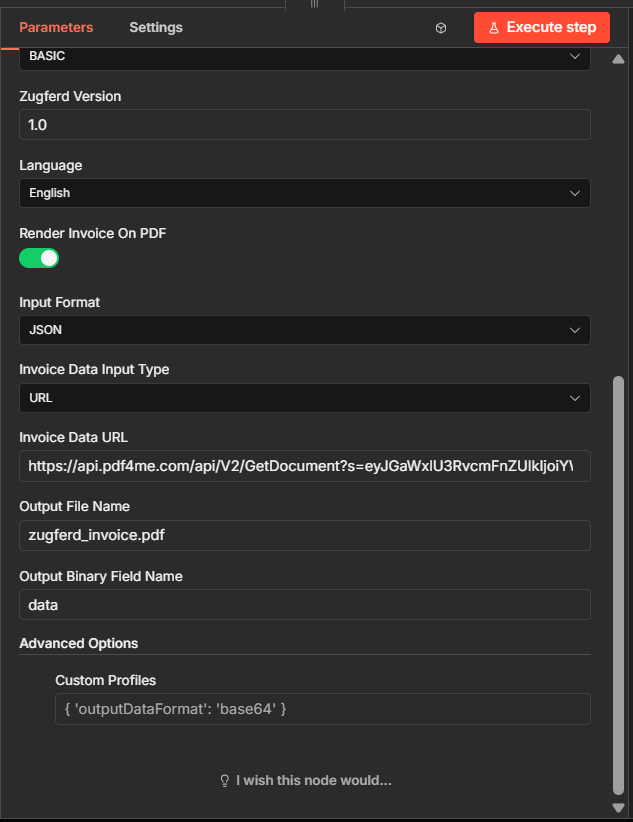Switch to the Settings tab
Image resolution: width=633 pixels, height=822 pixels.
(x=155, y=27)
